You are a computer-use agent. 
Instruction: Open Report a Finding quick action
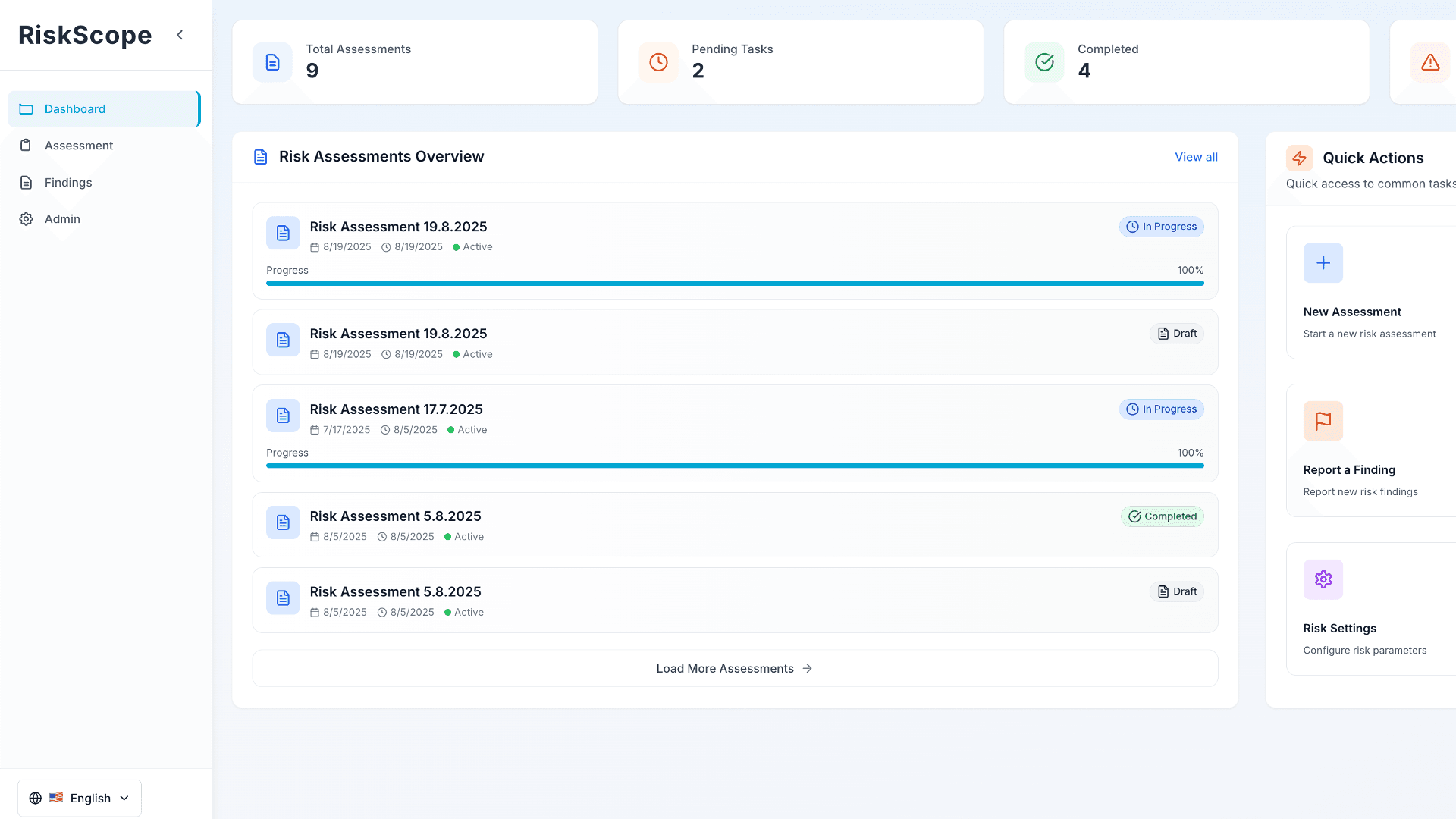coord(1371,450)
